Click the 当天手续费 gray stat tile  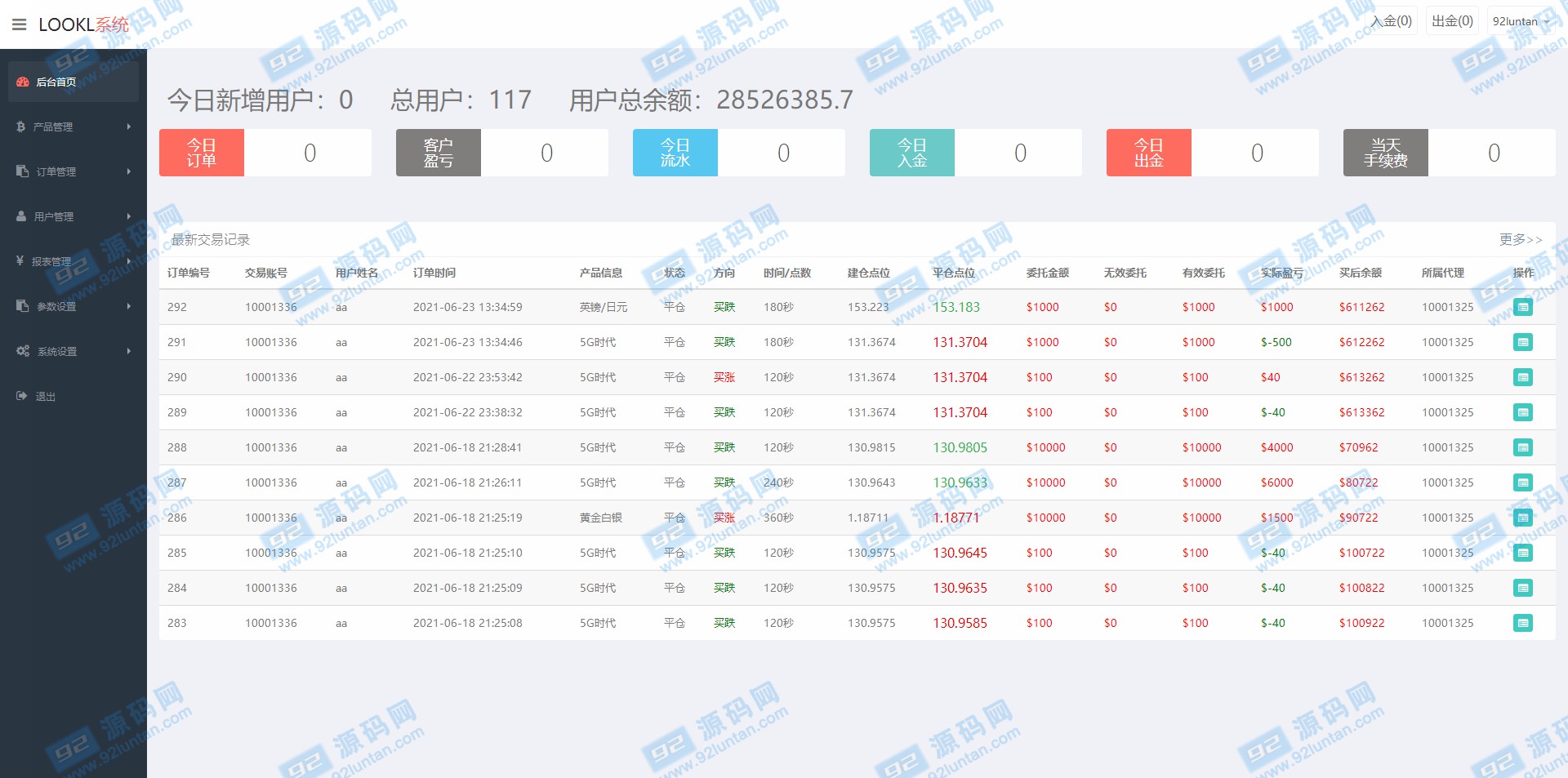(1386, 153)
